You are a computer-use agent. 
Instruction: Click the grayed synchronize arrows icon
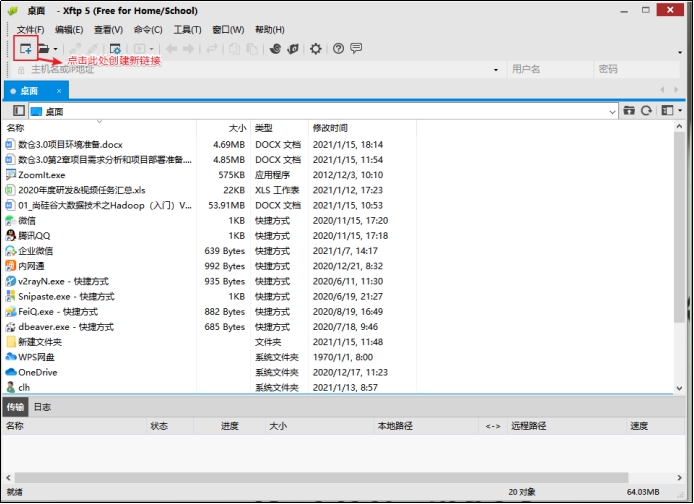pos(212,49)
